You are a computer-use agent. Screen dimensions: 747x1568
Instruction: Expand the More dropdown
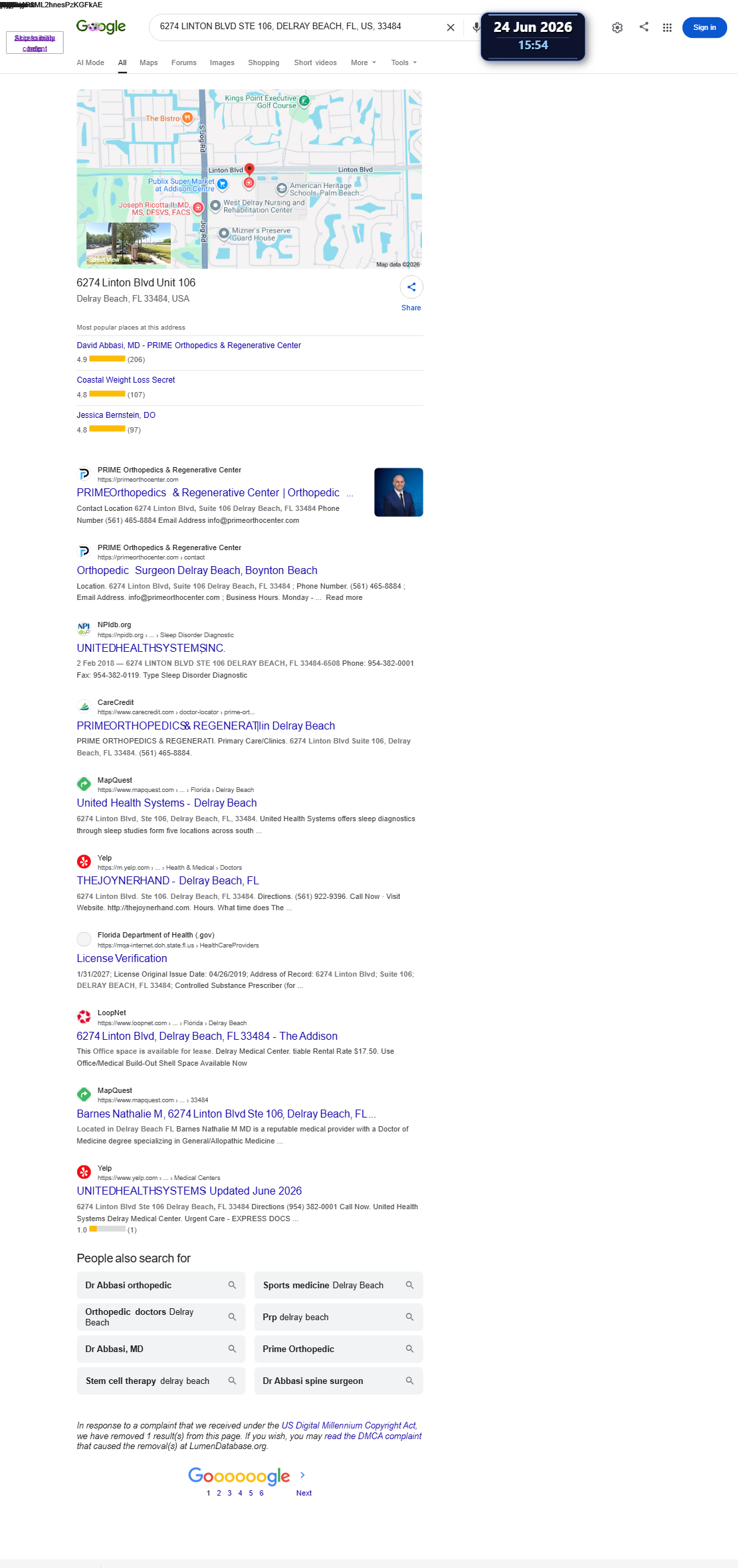(x=364, y=62)
